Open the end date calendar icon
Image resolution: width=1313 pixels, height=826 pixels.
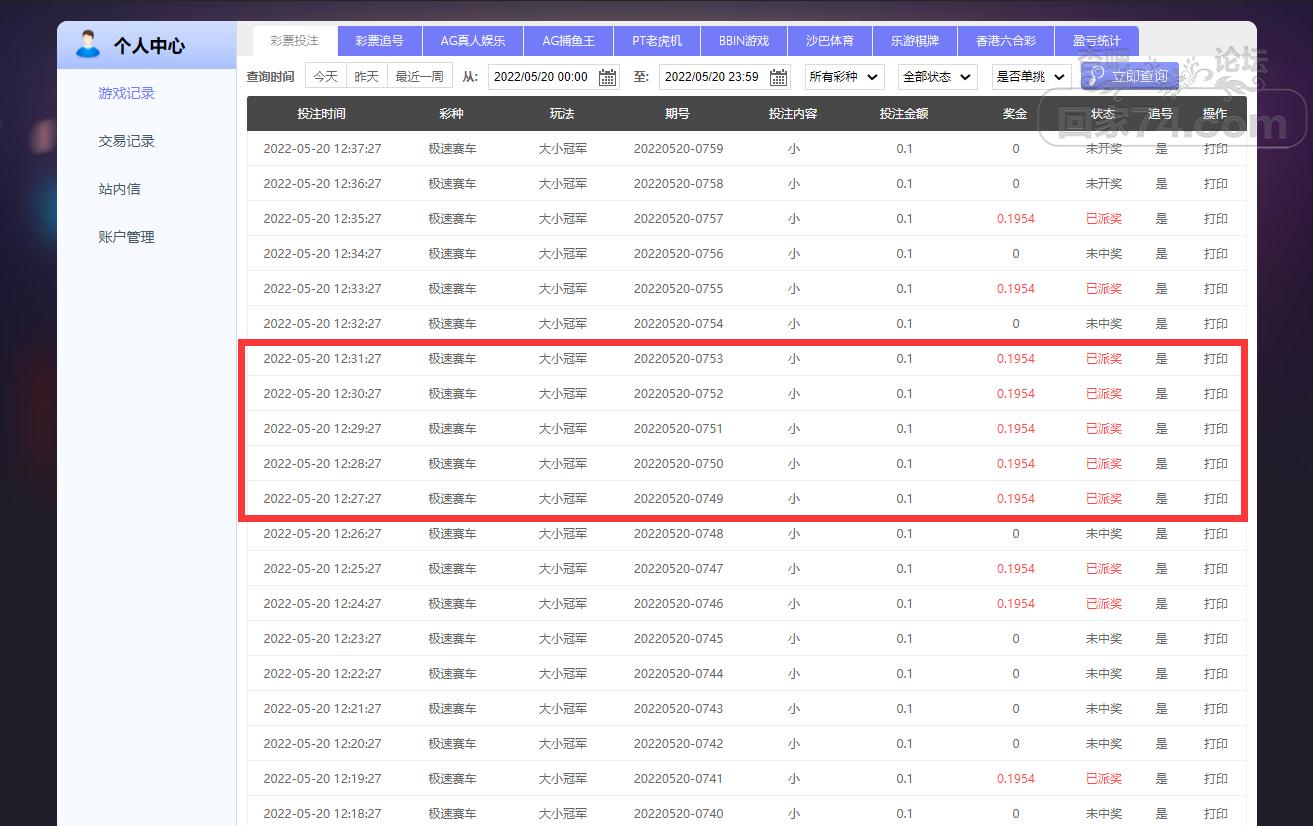(x=778, y=77)
